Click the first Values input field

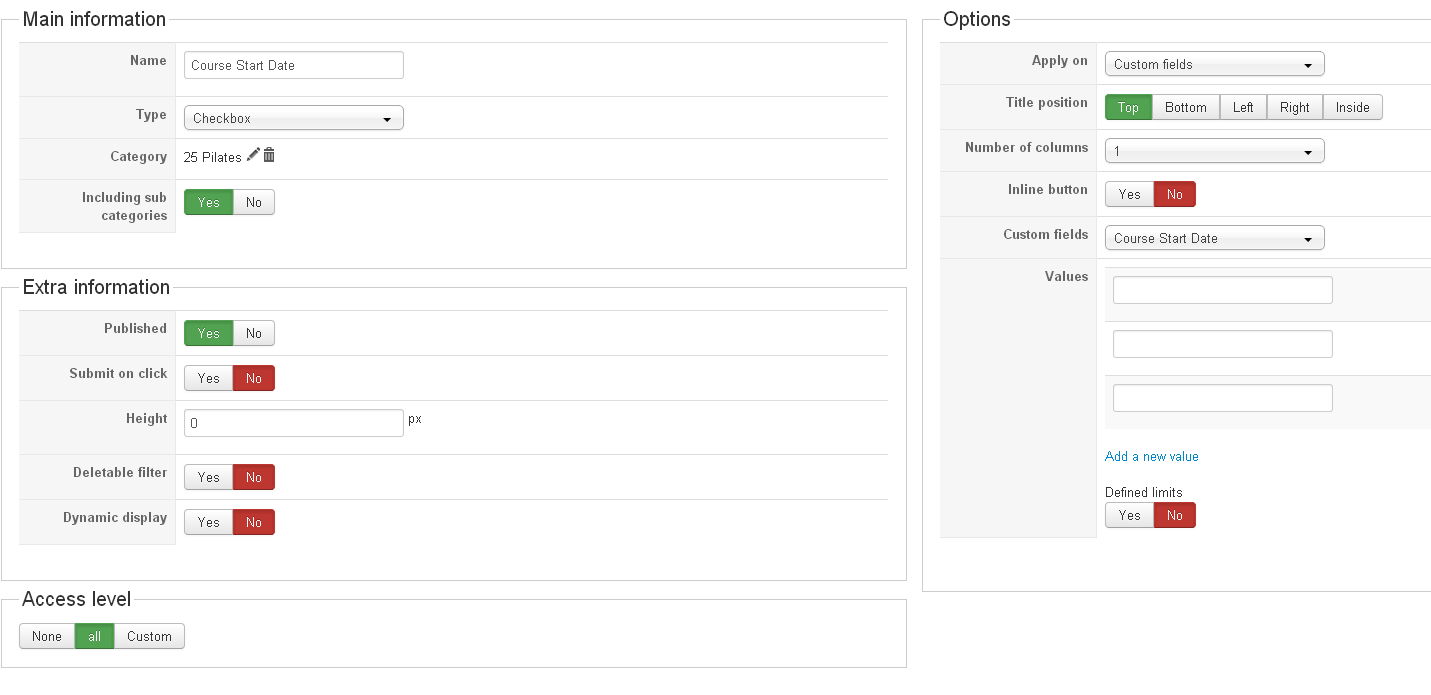coord(1222,290)
